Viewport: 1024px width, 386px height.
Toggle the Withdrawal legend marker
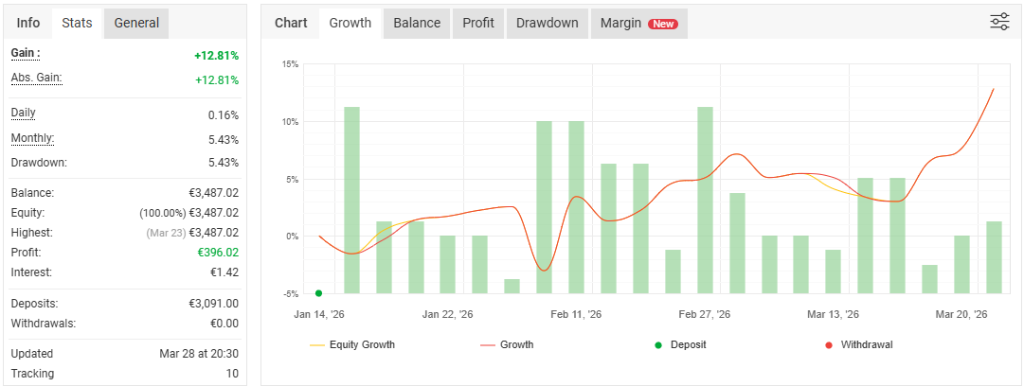(x=859, y=344)
